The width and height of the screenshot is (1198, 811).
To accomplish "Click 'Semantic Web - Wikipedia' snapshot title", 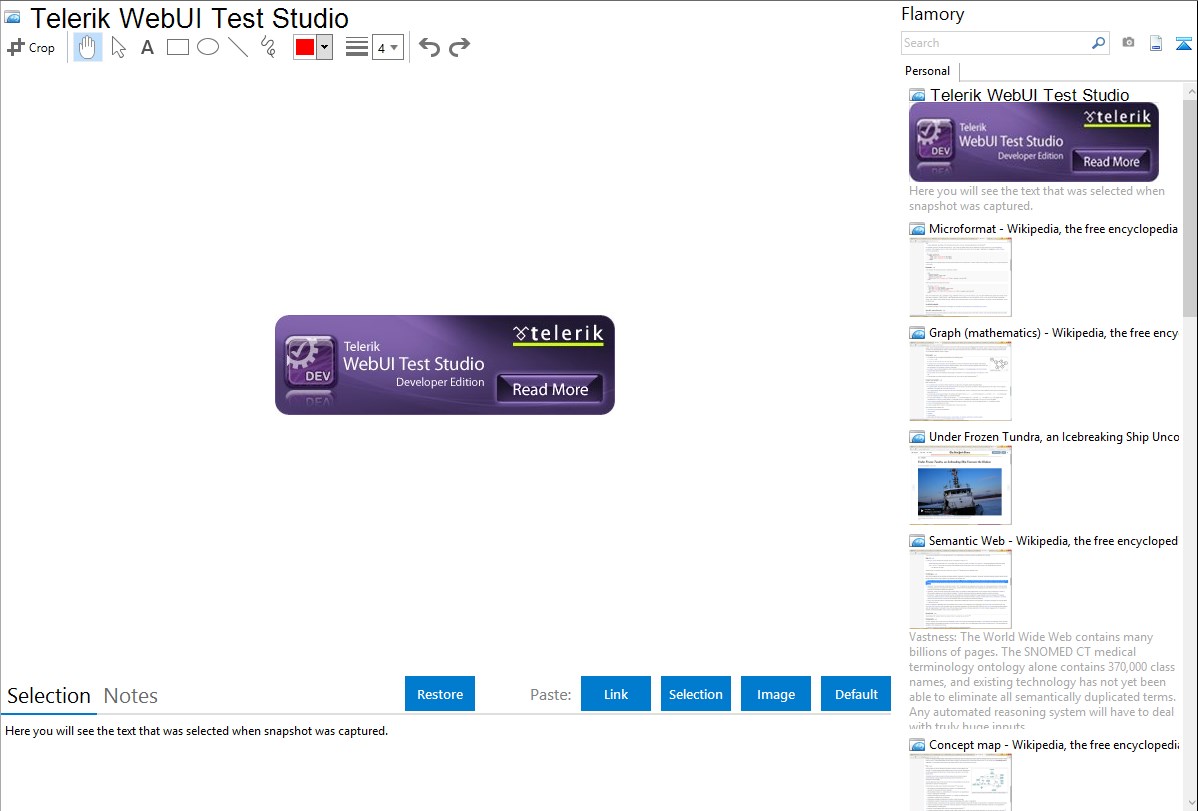I will [x=1053, y=540].
